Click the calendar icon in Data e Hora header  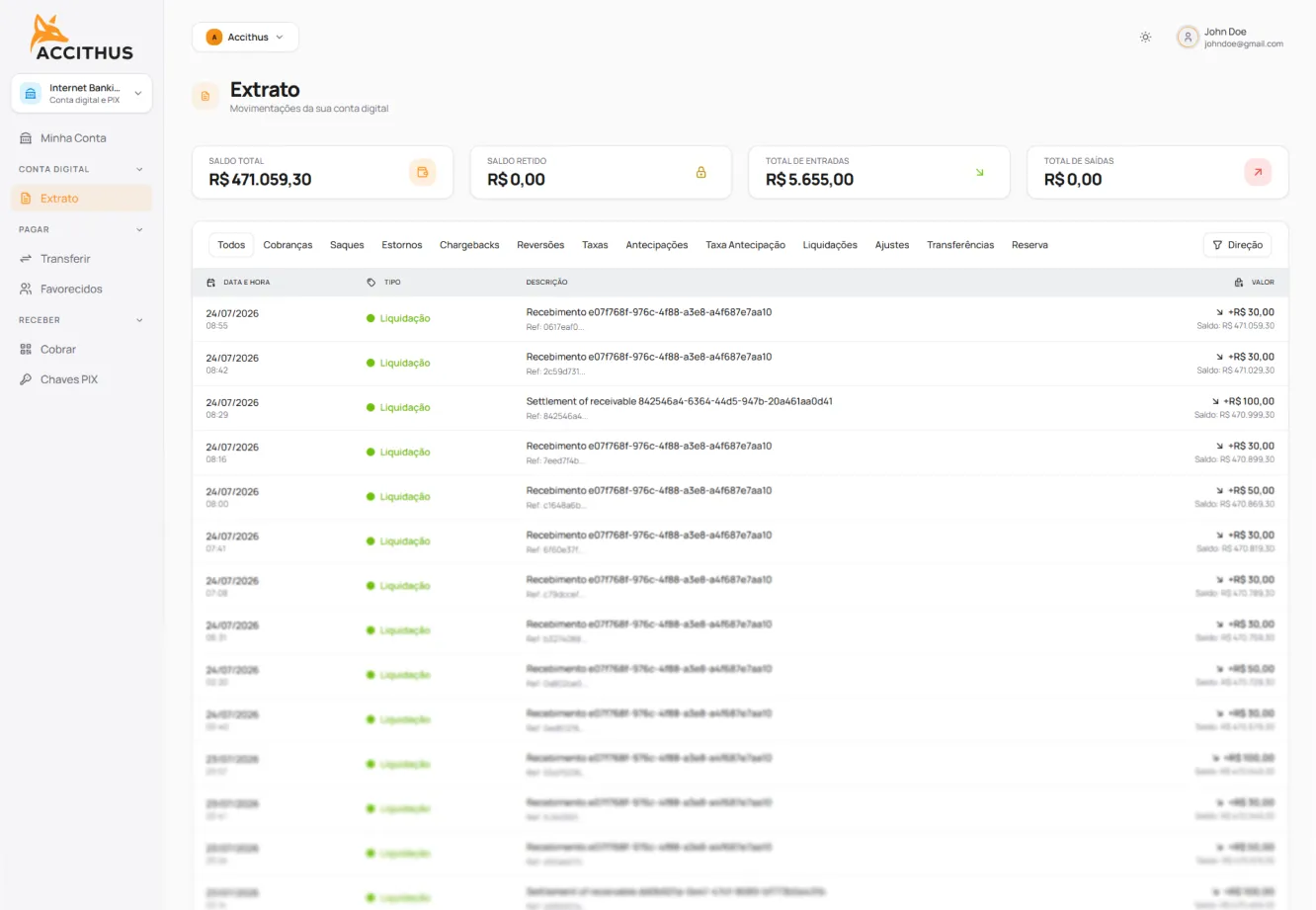click(210, 283)
